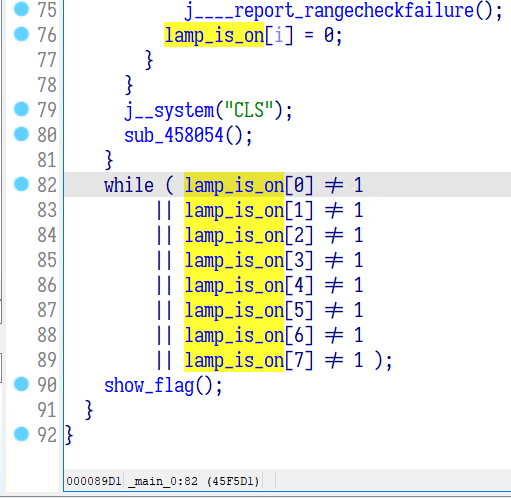Click the breakpoint dot at line 92
The width and height of the screenshot is (511, 498).
pyautogui.click(x=21, y=434)
